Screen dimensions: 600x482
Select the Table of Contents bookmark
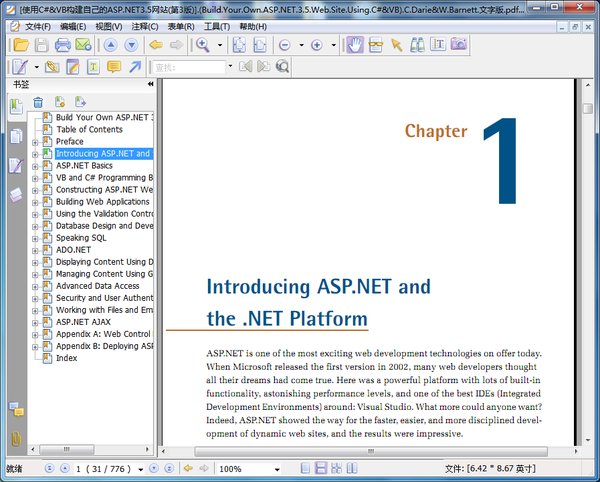[89, 129]
